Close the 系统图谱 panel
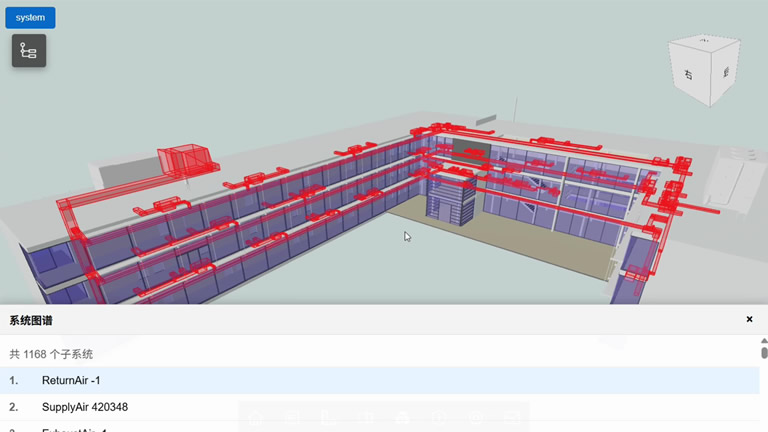 pos(749,319)
